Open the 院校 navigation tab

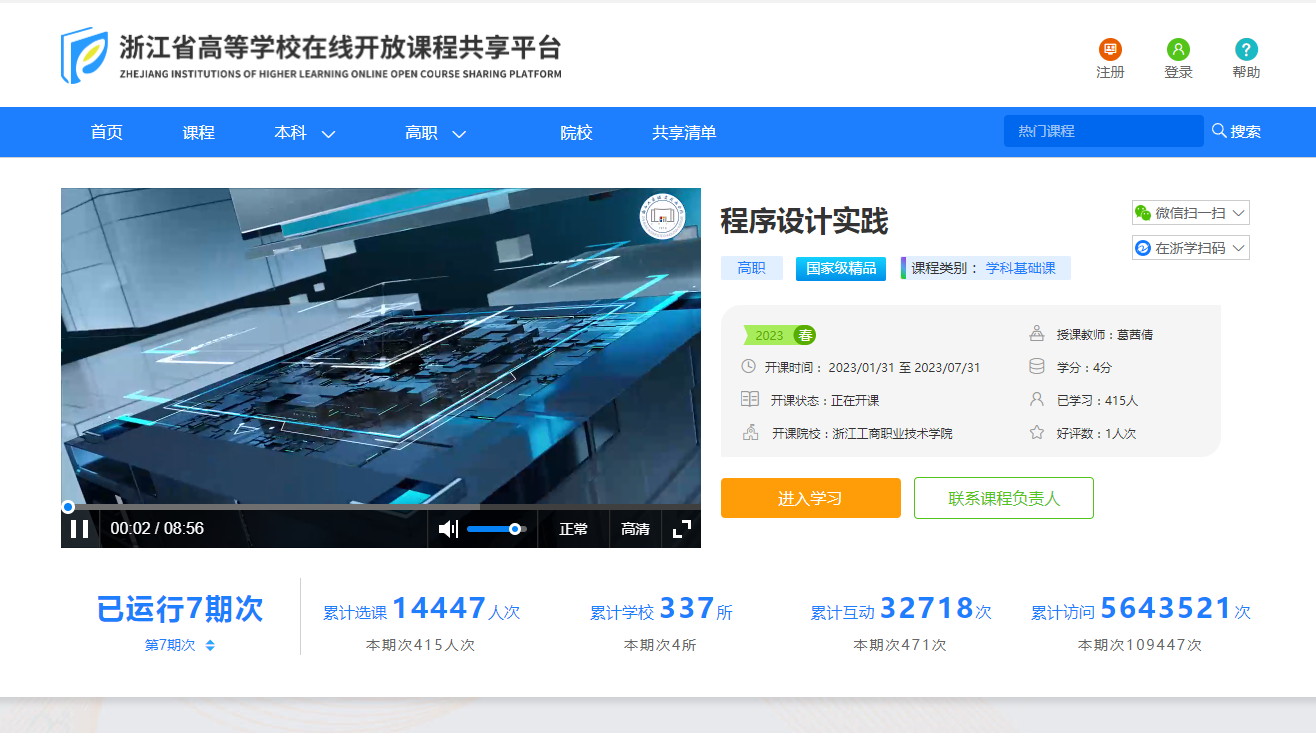pos(576,133)
